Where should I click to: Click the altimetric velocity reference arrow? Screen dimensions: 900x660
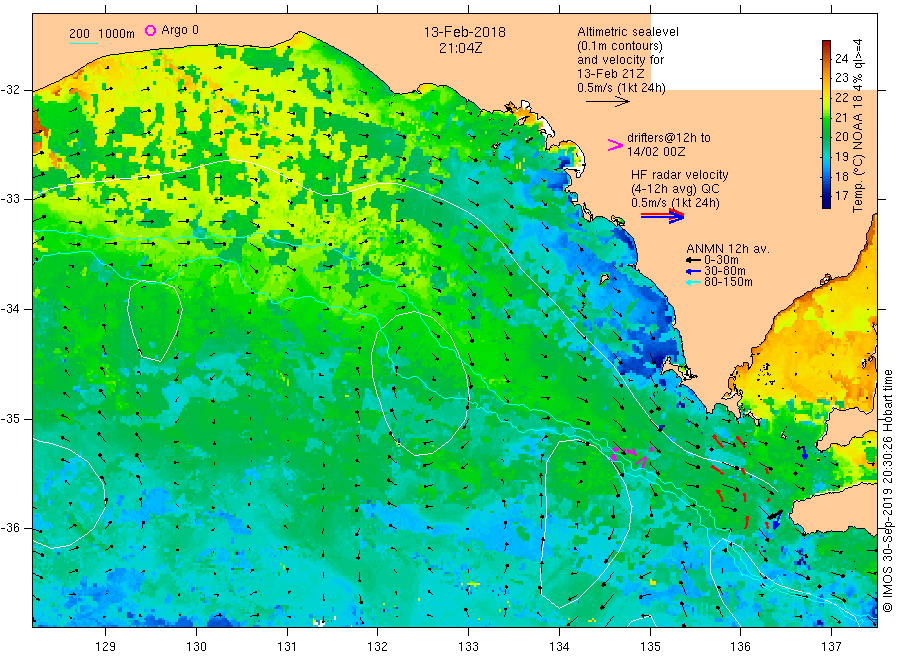608,102
